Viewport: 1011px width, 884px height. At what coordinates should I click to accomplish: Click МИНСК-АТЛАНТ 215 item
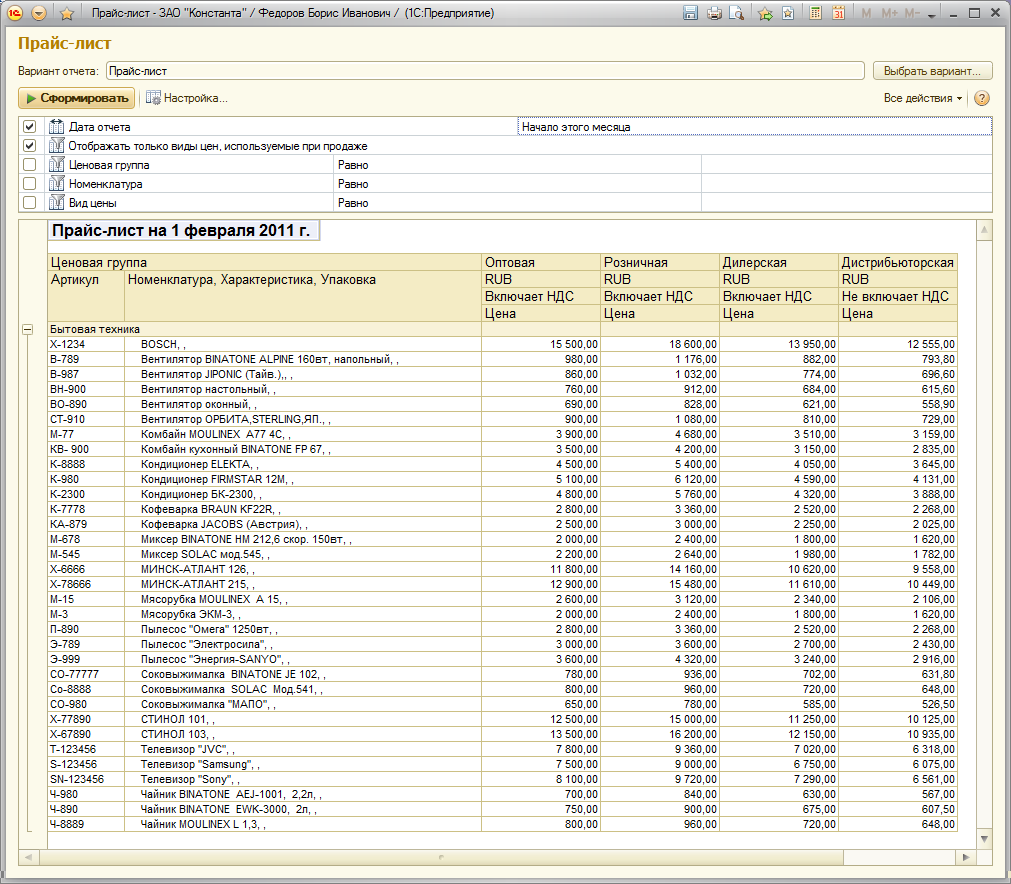click(x=303, y=584)
